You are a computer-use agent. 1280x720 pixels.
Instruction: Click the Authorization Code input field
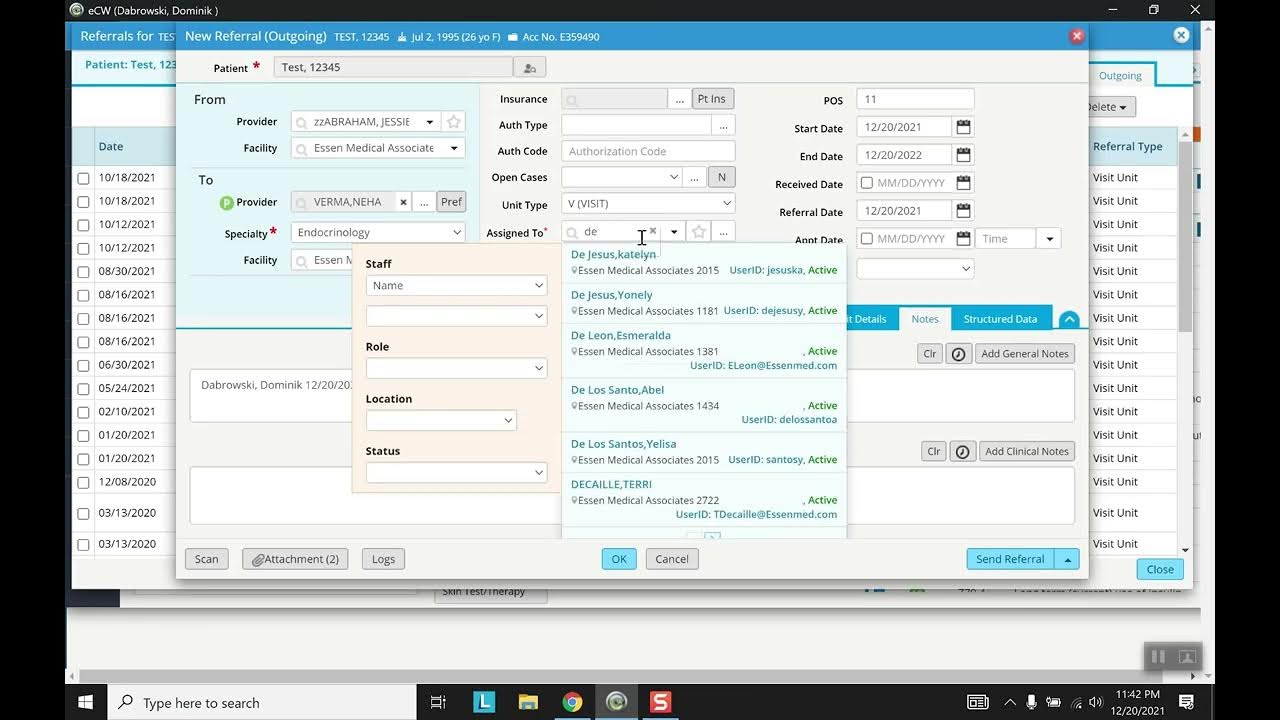(648, 151)
